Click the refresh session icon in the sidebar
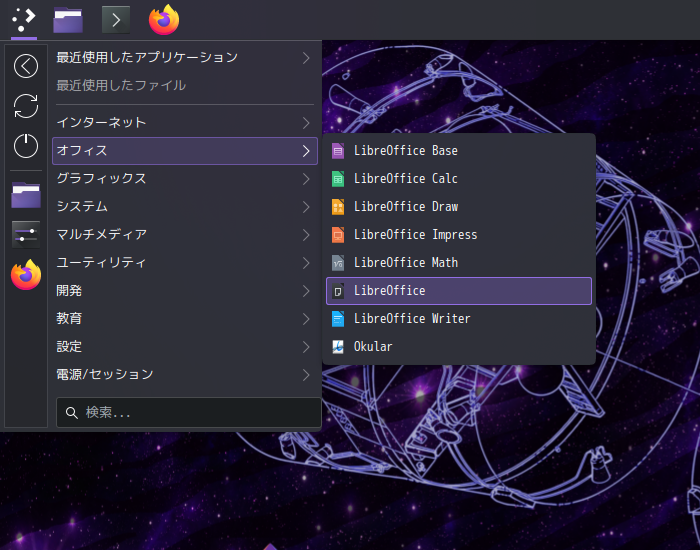 tap(26, 106)
